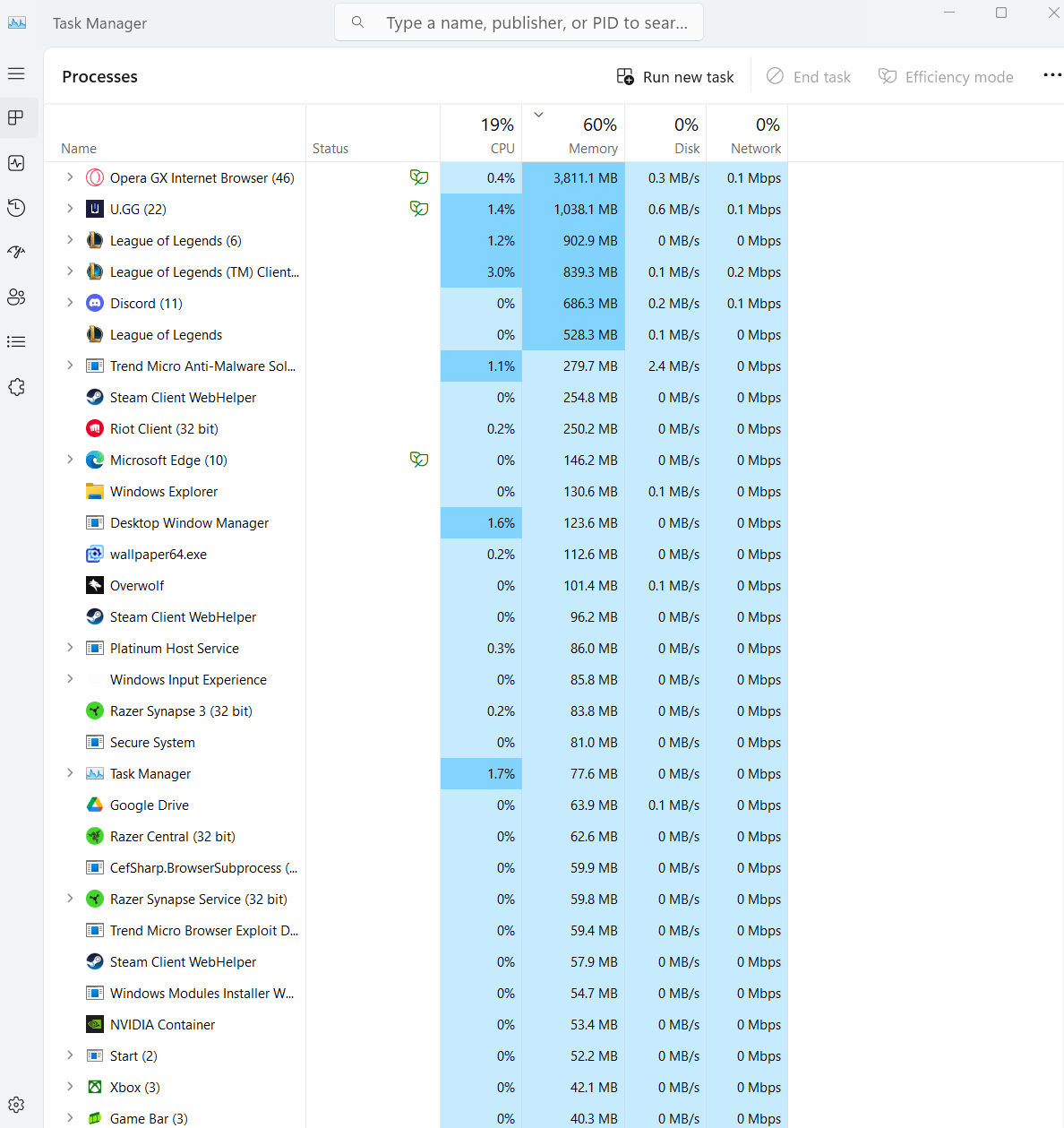Viewport: 1064px width, 1128px height.
Task: Expand the Start (2) process group
Action: 70,1055
